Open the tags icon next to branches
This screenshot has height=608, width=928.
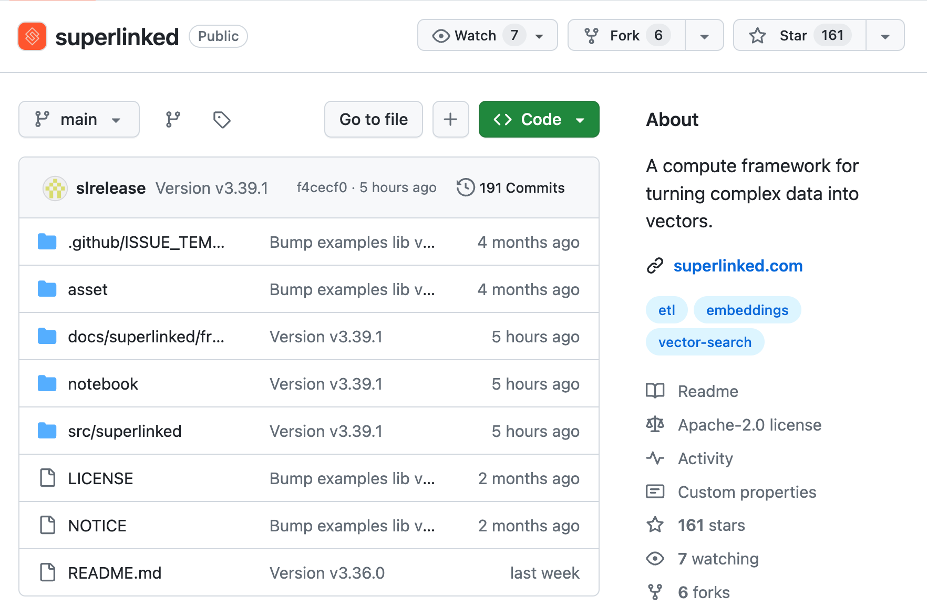click(222, 119)
